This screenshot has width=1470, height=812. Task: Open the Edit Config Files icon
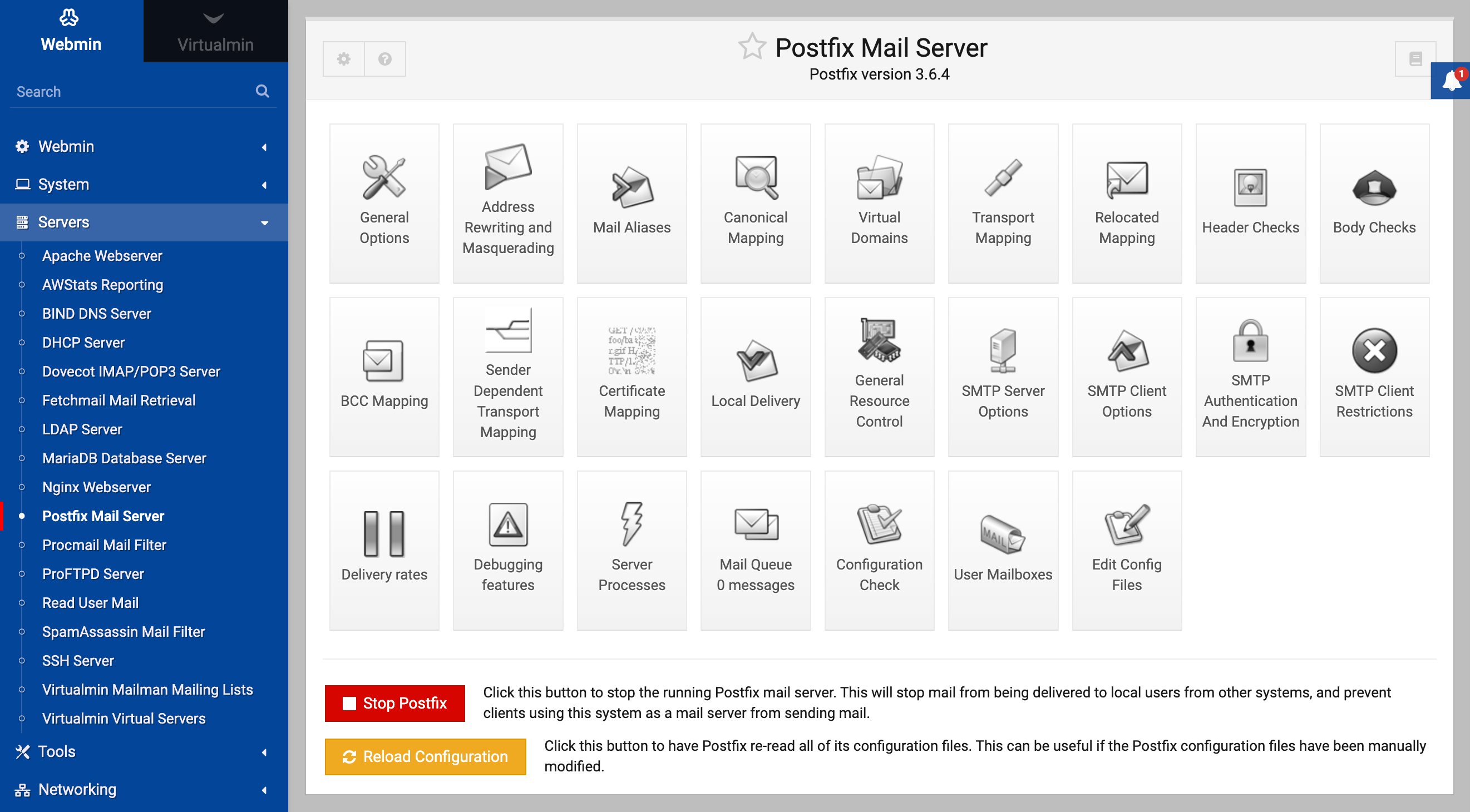point(1126,549)
